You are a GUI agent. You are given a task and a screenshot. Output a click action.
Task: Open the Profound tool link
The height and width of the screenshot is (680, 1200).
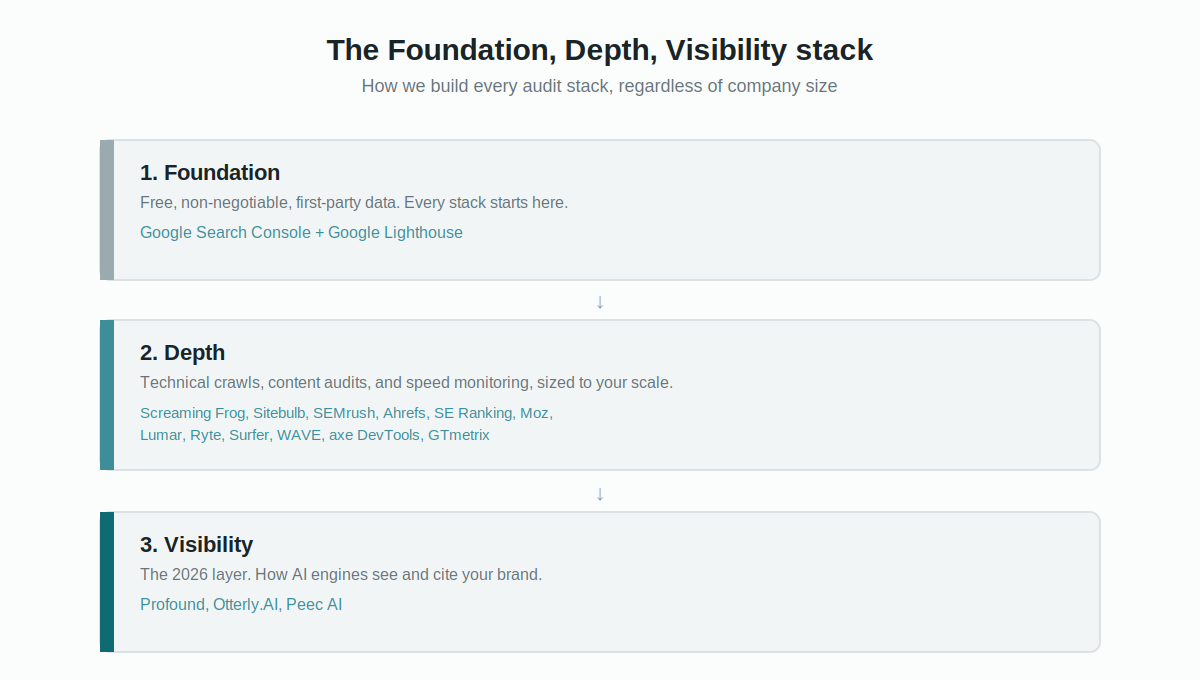click(172, 604)
